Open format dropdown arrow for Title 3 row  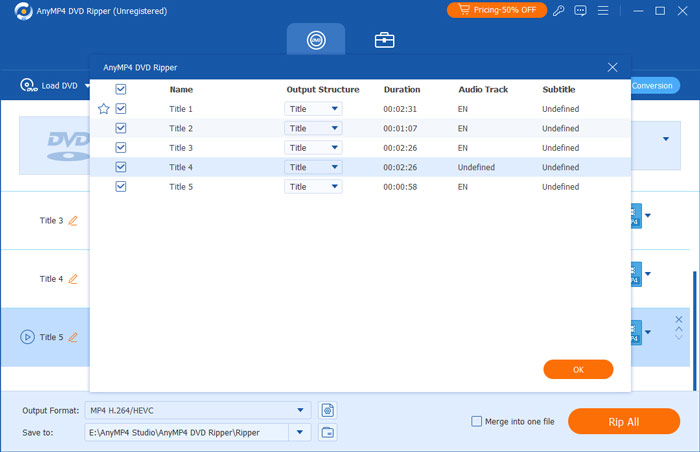648,216
